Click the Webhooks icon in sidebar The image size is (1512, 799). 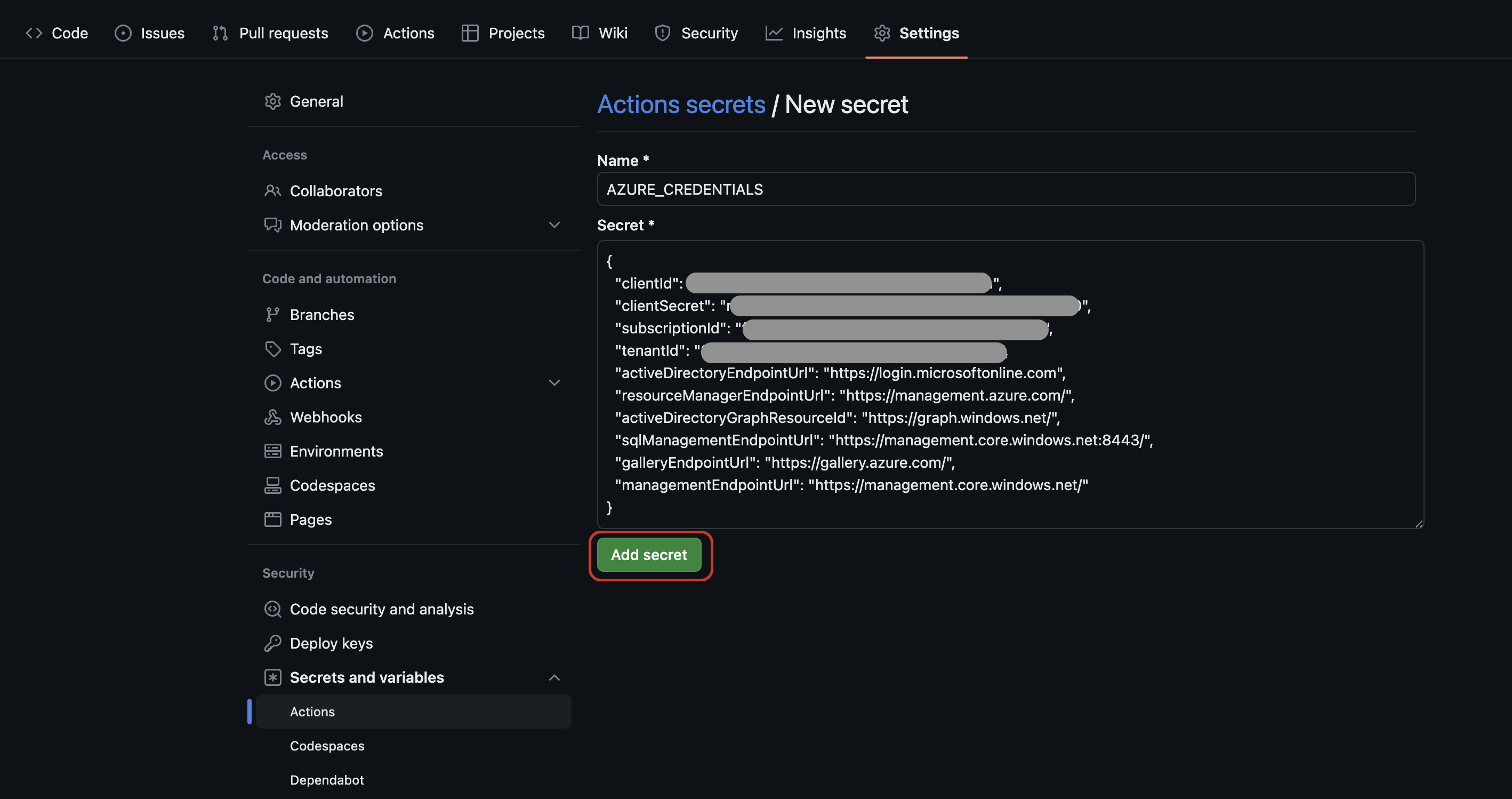click(x=272, y=417)
